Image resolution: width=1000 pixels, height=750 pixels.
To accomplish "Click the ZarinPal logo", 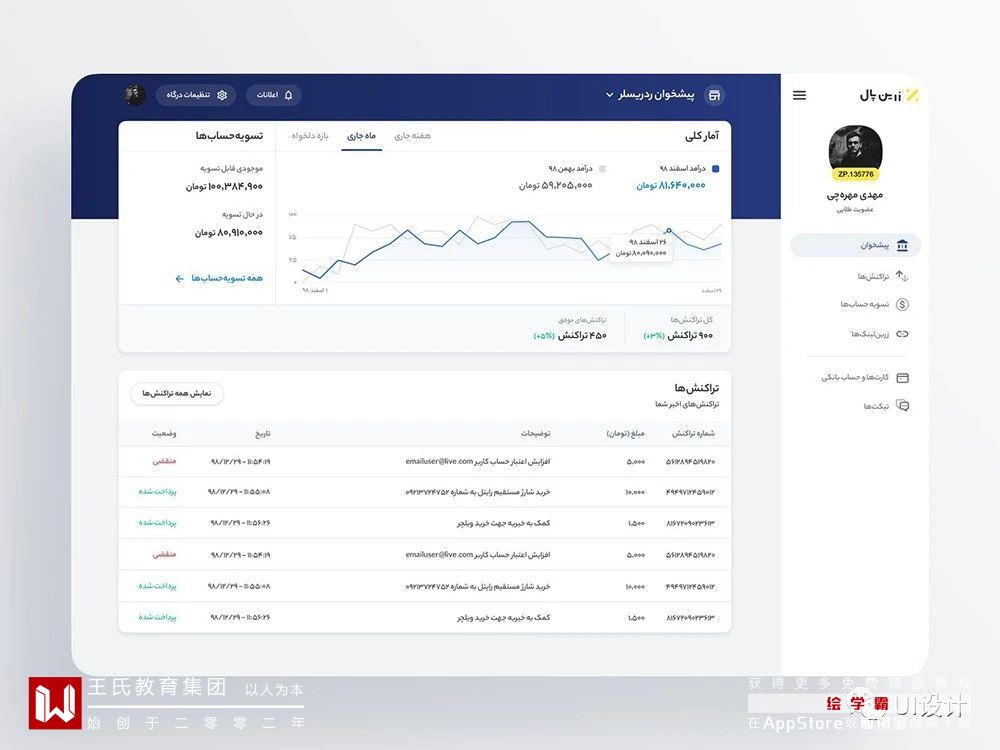I will 889,95.
